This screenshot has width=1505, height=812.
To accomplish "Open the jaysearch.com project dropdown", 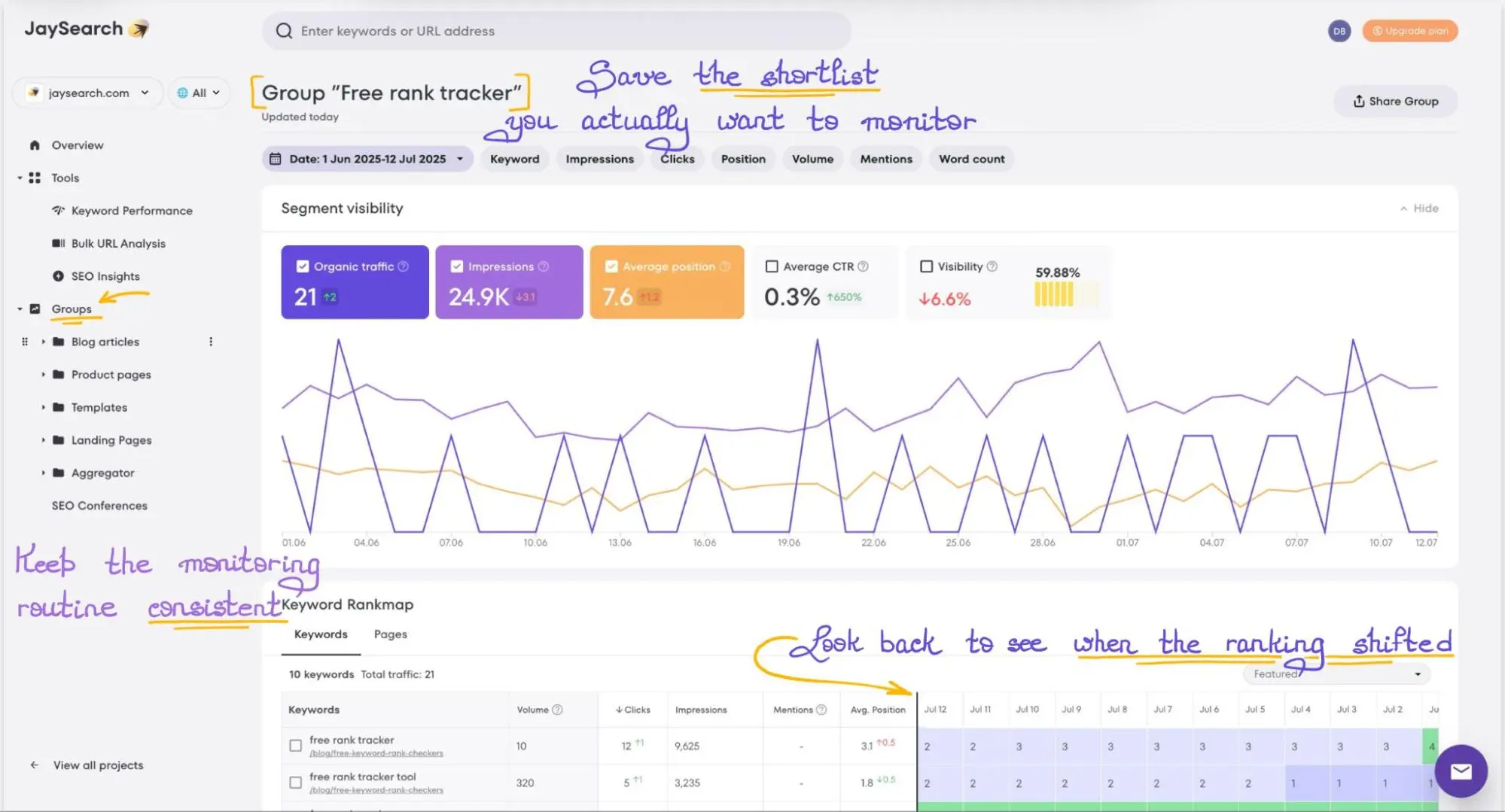I will [87, 93].
